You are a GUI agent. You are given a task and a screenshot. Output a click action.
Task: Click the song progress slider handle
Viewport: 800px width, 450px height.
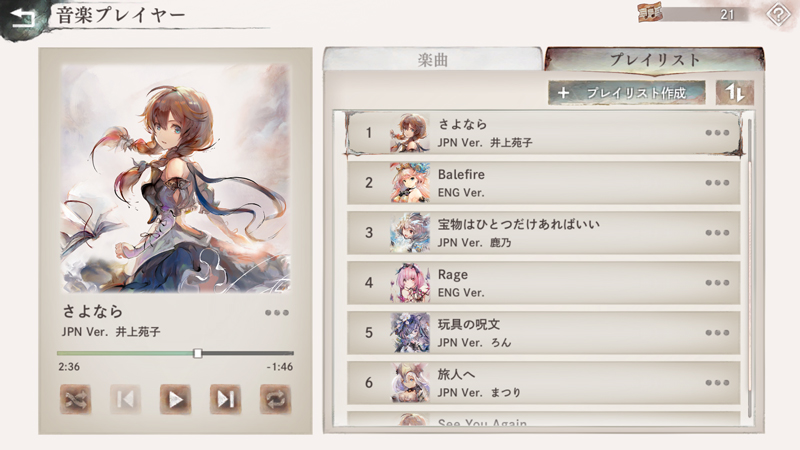click(198, 353)
